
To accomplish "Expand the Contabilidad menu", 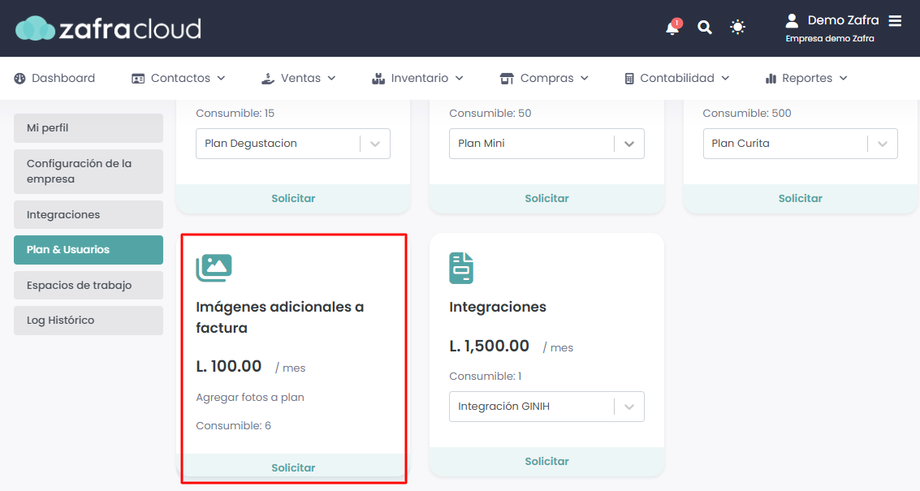I will coord(677,79).
